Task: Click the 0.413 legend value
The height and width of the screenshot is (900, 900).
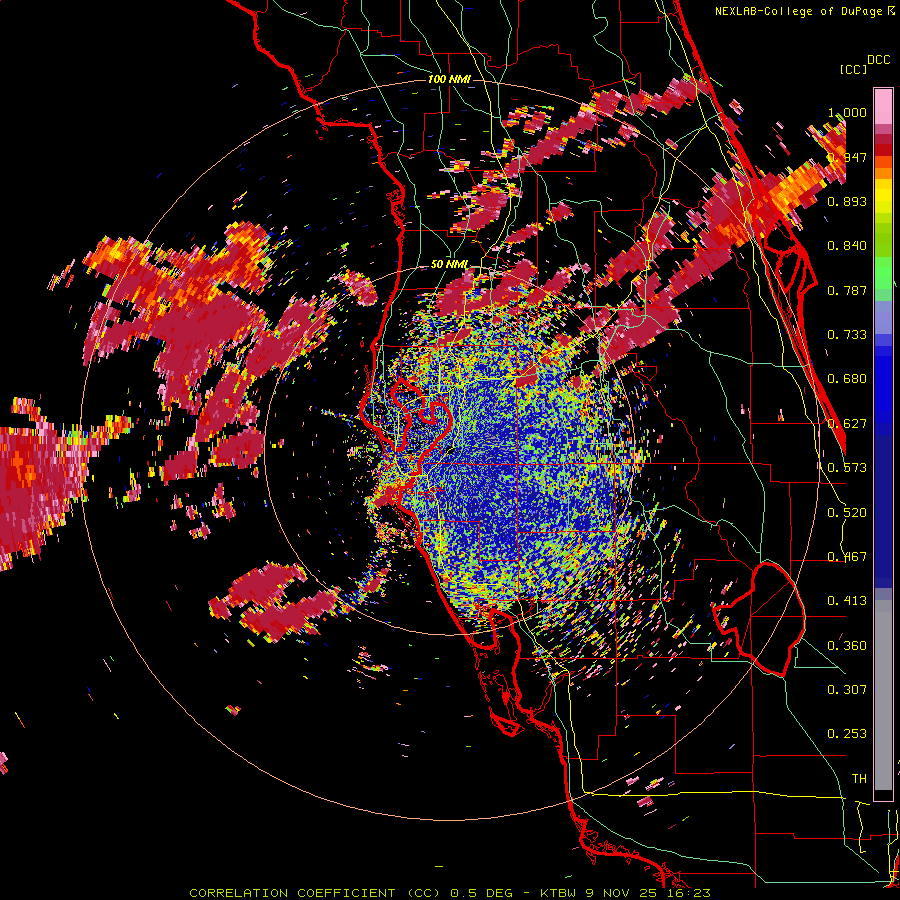Action: tap(847, 601)
